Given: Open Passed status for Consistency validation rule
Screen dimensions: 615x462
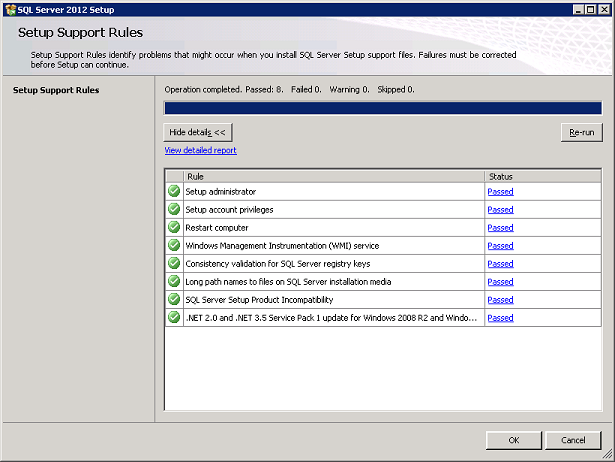Looking at the screenshot, I should click(x=500, y=264).
